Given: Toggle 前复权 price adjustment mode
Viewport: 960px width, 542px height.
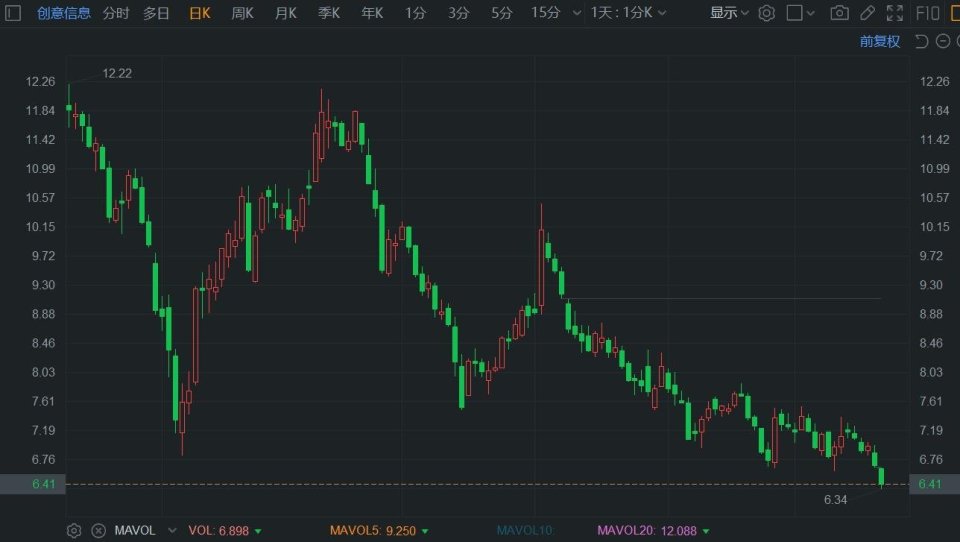Looking at the screenshot, I should point(880,42).
